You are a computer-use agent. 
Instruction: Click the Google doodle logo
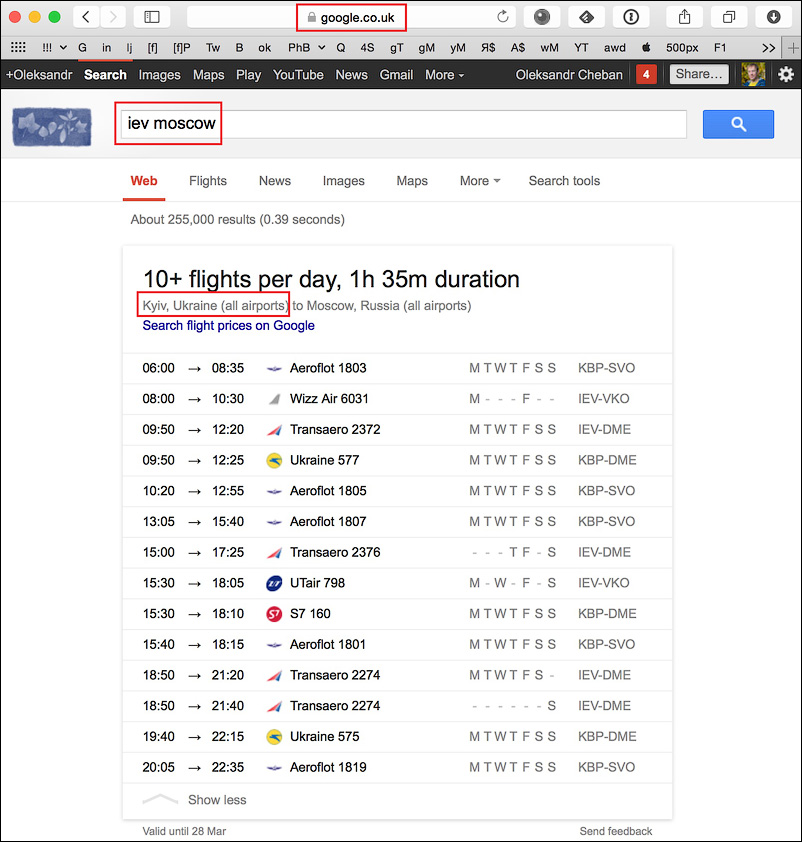[x=52, y=127]
